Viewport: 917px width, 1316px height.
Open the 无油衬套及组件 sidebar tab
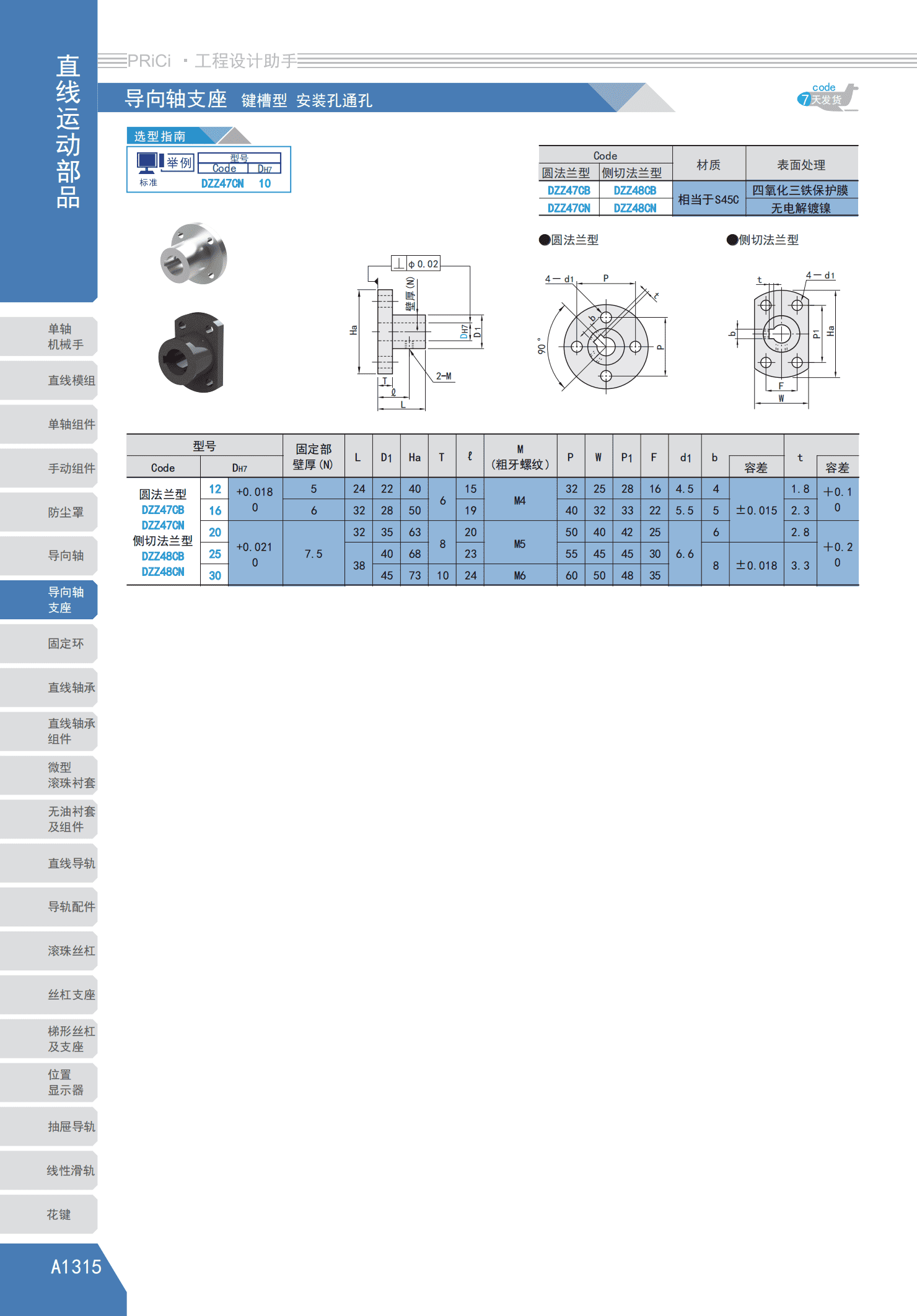tap(49, 819)
